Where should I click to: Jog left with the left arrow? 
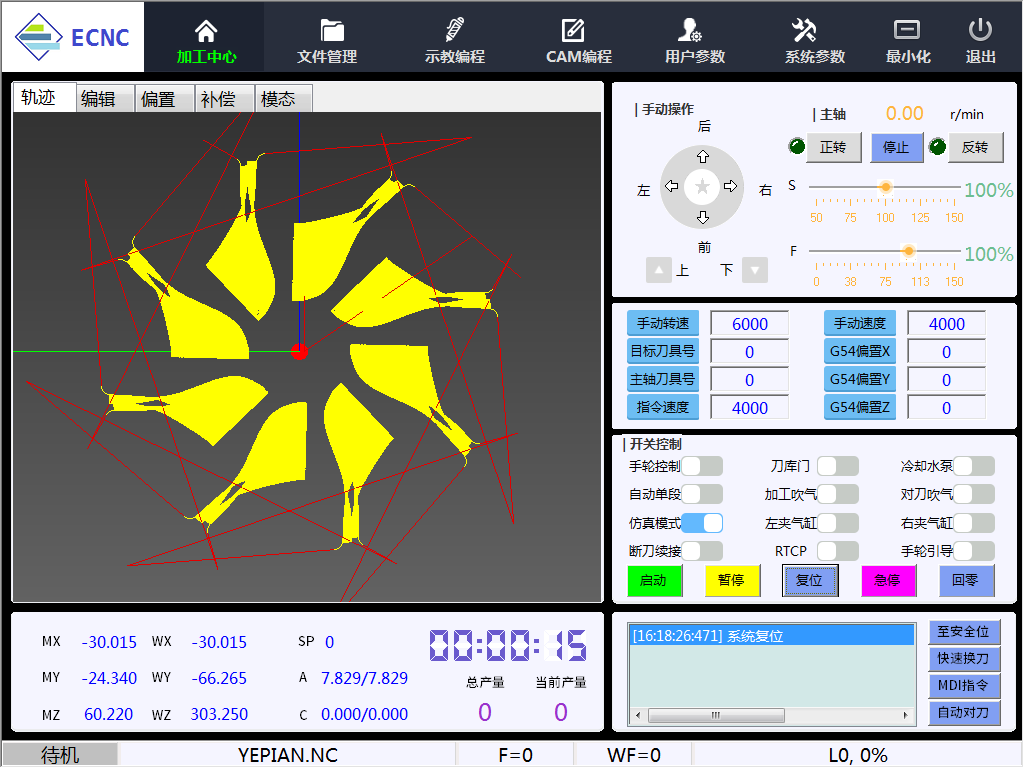671,187
